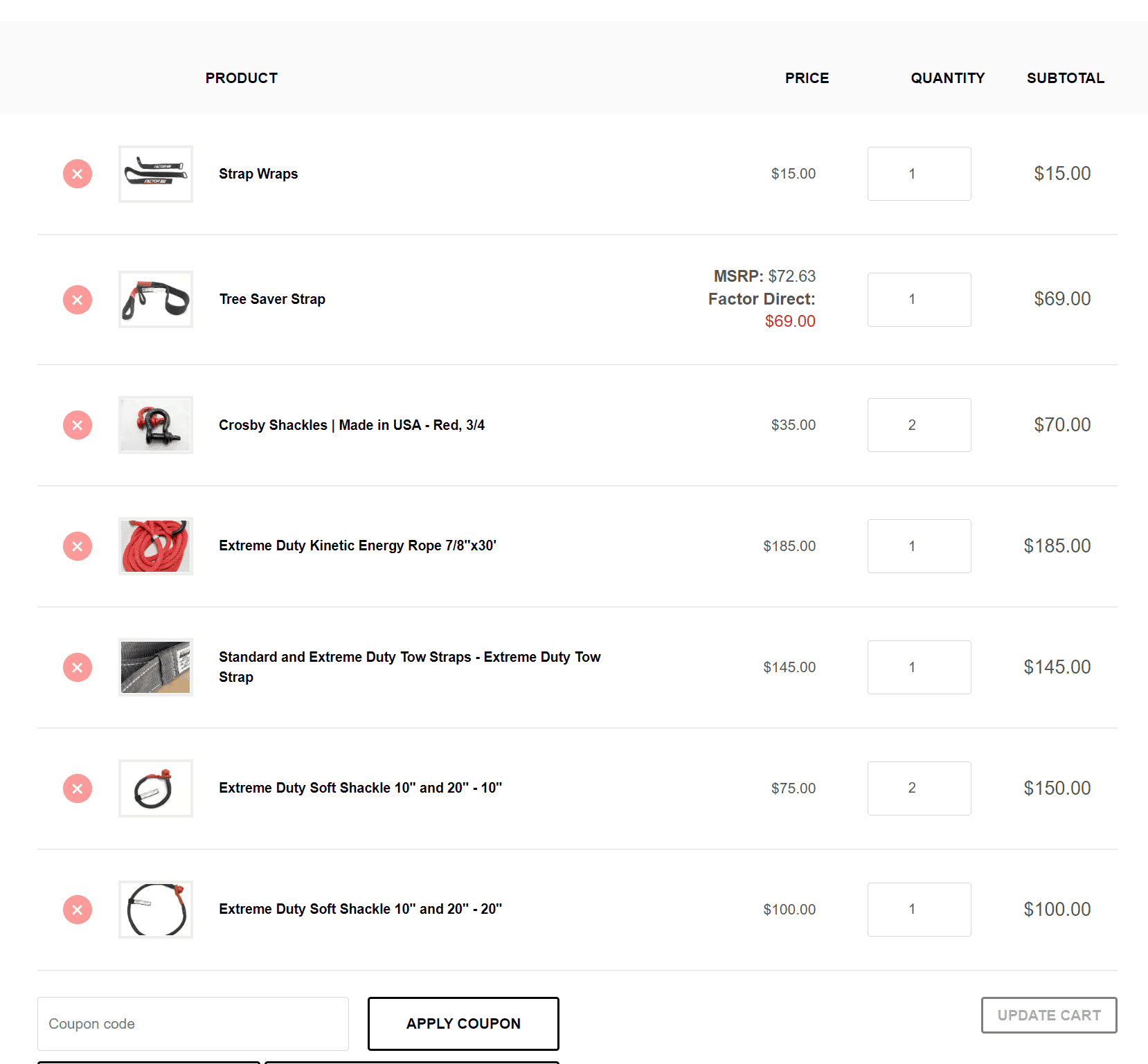Open Extreme Duty Soft Shackle 10" link

click(x=360, y=788)
